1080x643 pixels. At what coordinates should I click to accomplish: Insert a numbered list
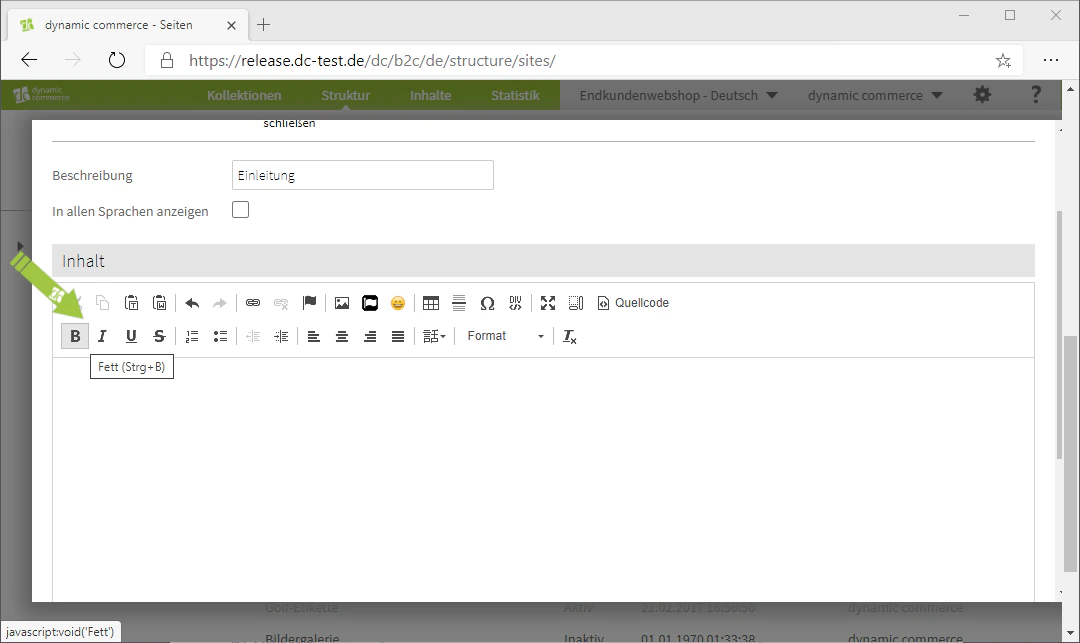[x=192, y=336]
